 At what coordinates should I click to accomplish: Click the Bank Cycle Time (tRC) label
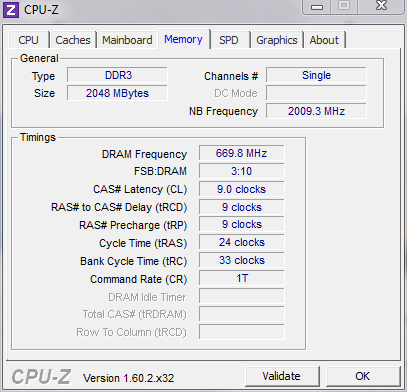133,261
